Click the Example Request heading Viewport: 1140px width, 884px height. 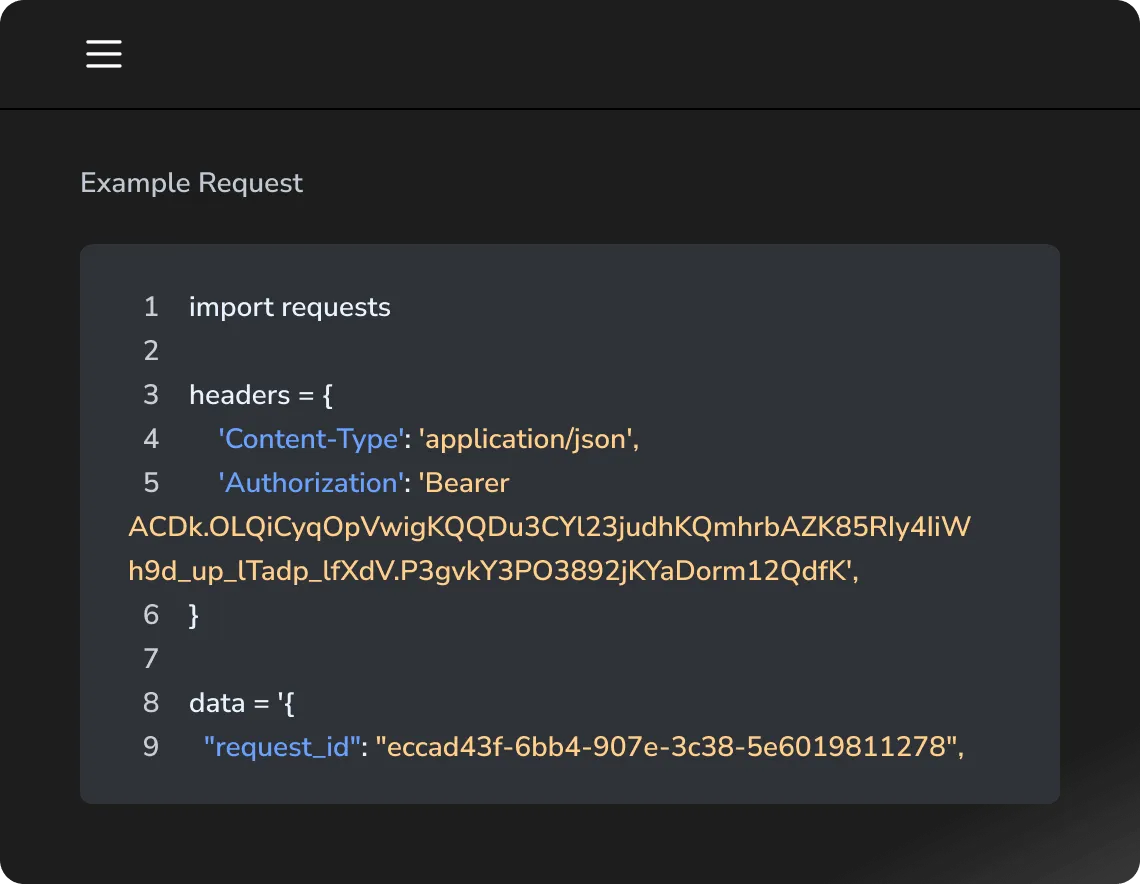coord(191,183)
